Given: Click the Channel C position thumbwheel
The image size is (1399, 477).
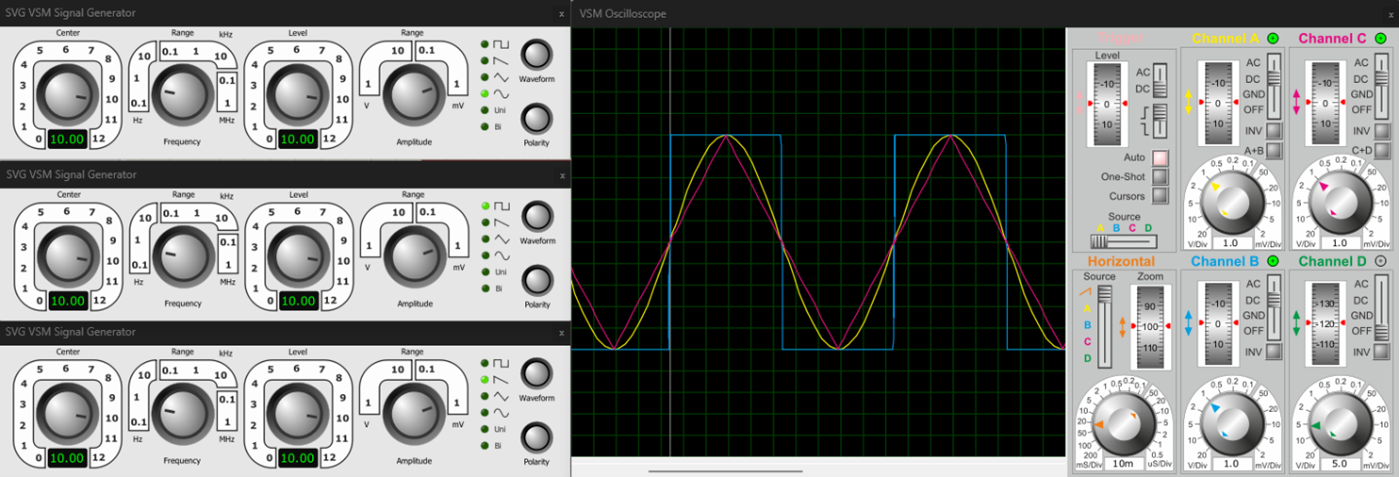Looking at the screenshot, I should tap(1325, 103).
